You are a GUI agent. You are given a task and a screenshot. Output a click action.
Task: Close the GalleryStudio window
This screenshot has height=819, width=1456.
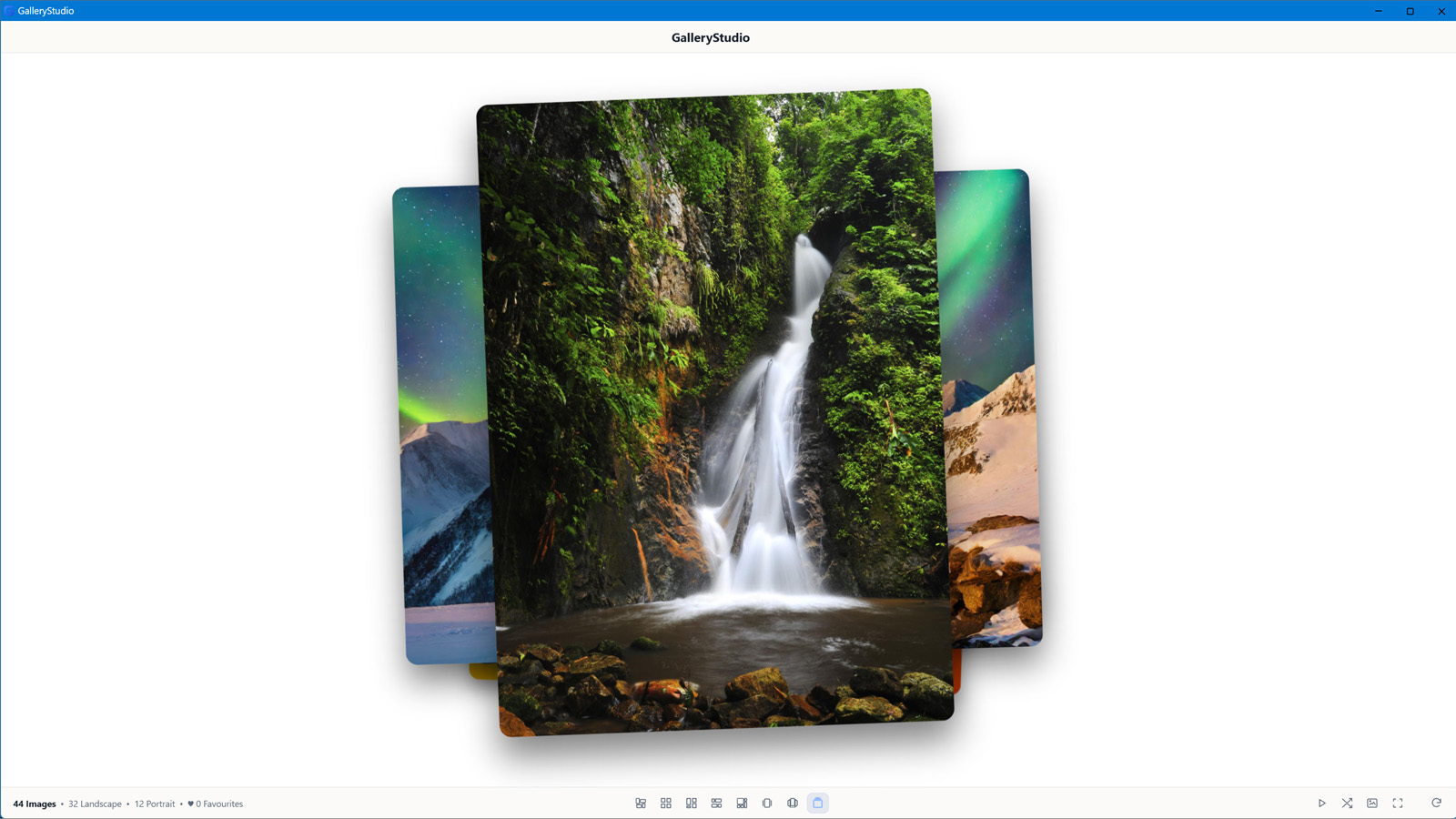point(1441,11)
